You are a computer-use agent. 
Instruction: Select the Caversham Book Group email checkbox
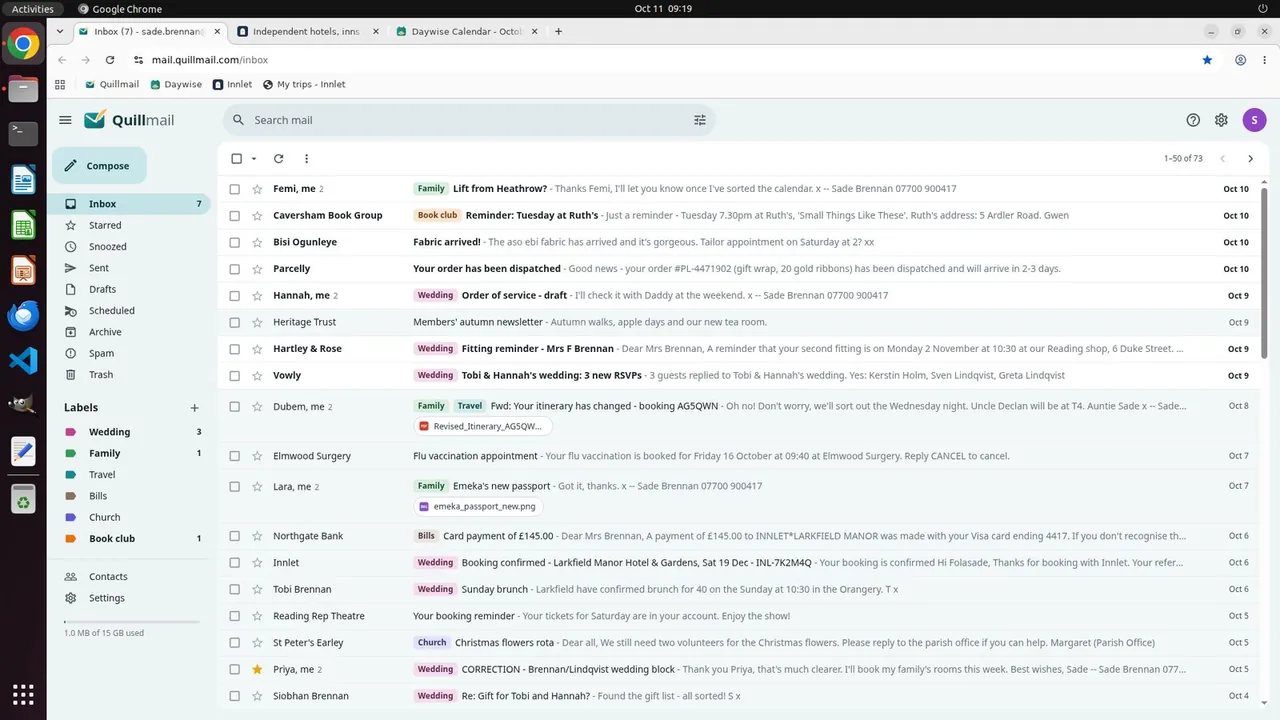tap(235, 215)
